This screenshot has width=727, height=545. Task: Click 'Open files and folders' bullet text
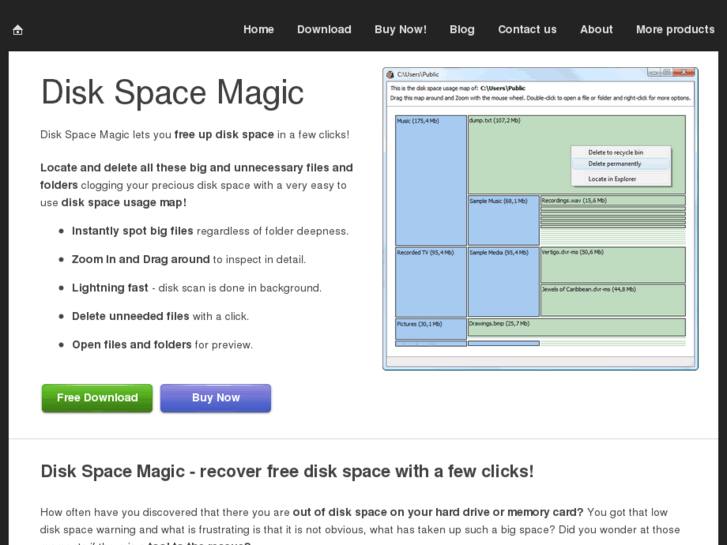131,345
